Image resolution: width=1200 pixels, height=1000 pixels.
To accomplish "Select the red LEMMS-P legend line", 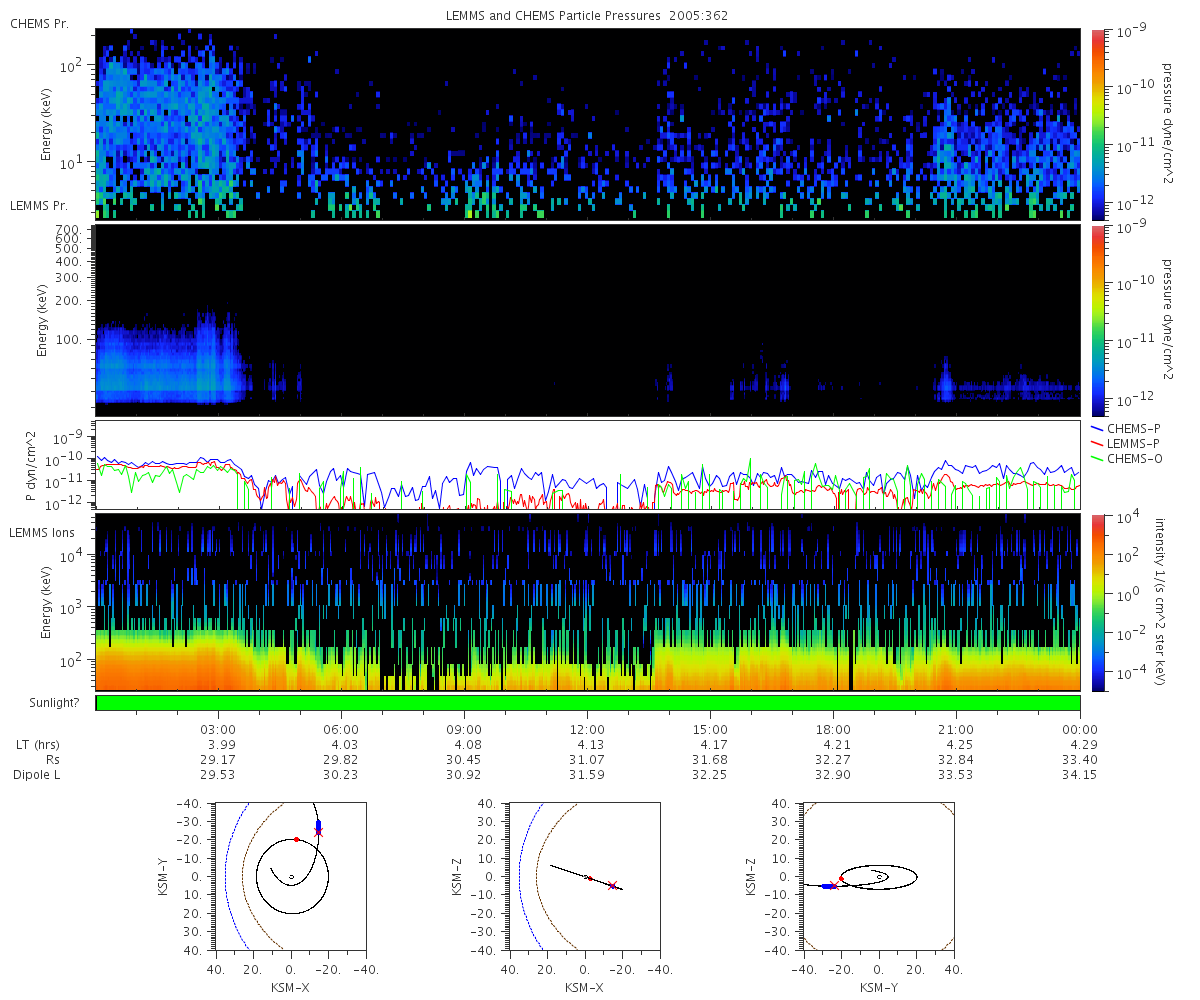I will [1098, 443].
